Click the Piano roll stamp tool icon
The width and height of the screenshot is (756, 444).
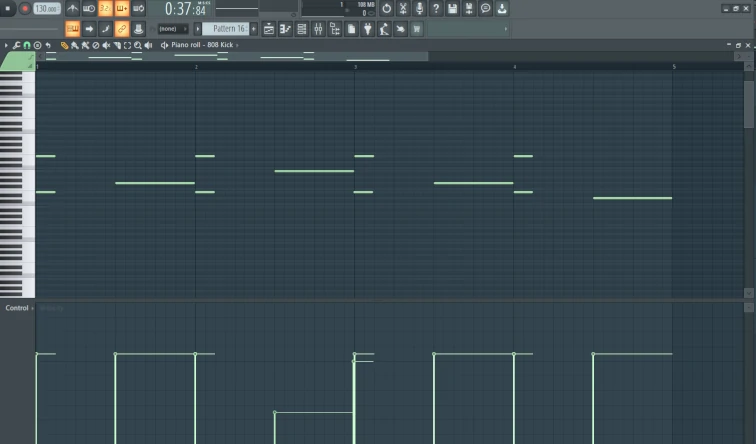pyautogui.click(x=38, y=45)
